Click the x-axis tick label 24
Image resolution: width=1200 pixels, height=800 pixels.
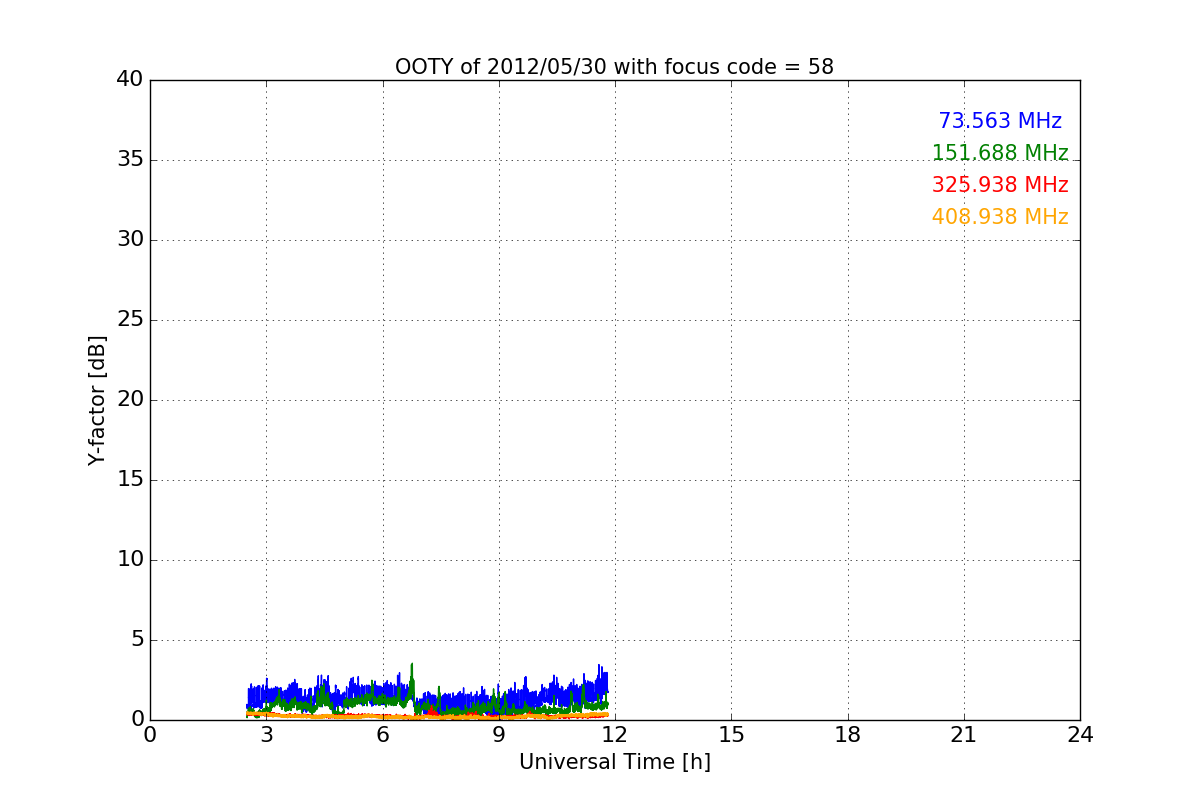pos(1080,734)
